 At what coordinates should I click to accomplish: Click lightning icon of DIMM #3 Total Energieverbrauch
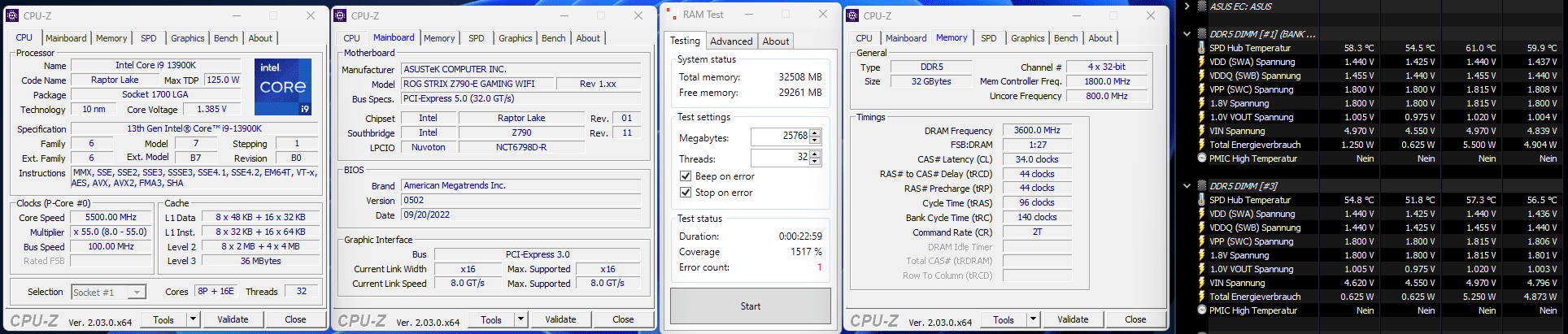pyautogui.click(x=1202, y=297)
